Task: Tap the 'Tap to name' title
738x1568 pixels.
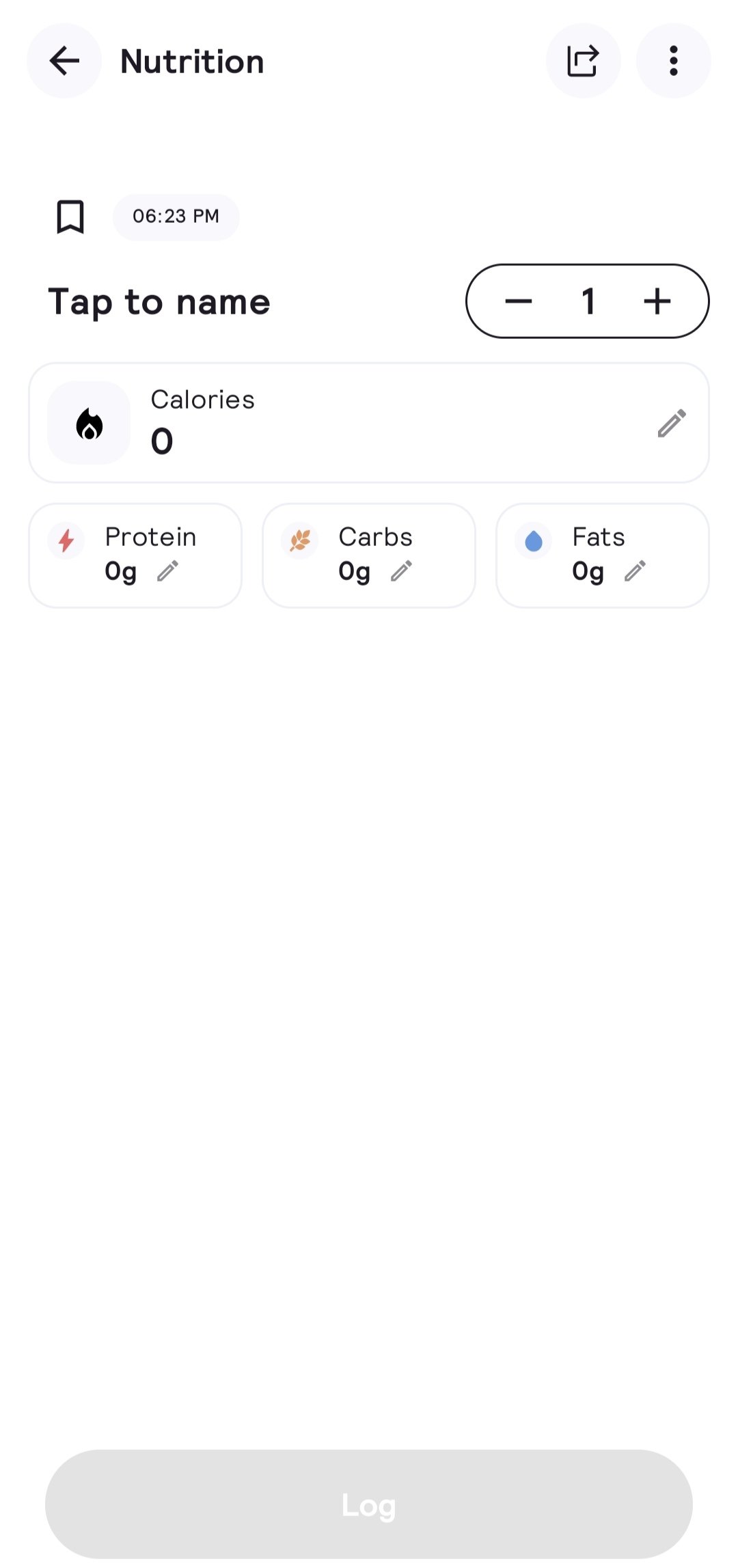Action: (159, 302)
